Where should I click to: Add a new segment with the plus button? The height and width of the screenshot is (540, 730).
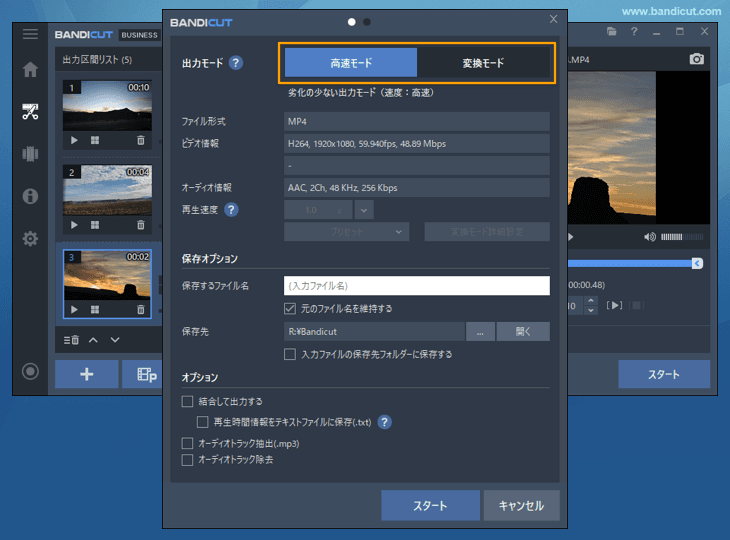(x=87, y=374)
